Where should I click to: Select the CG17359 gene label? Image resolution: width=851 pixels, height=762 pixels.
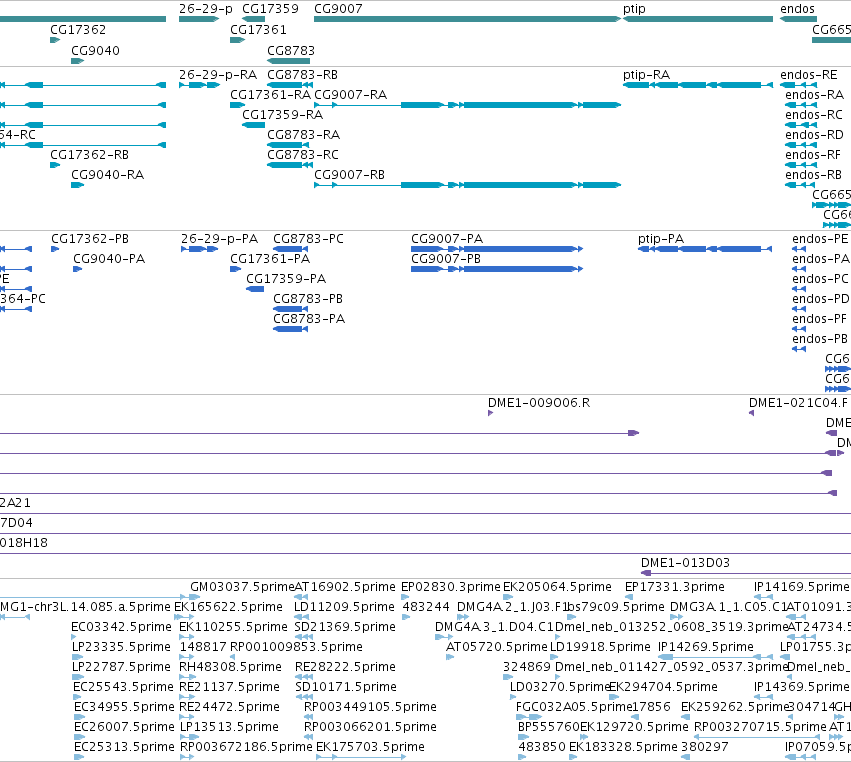click(x=270, y=9)
